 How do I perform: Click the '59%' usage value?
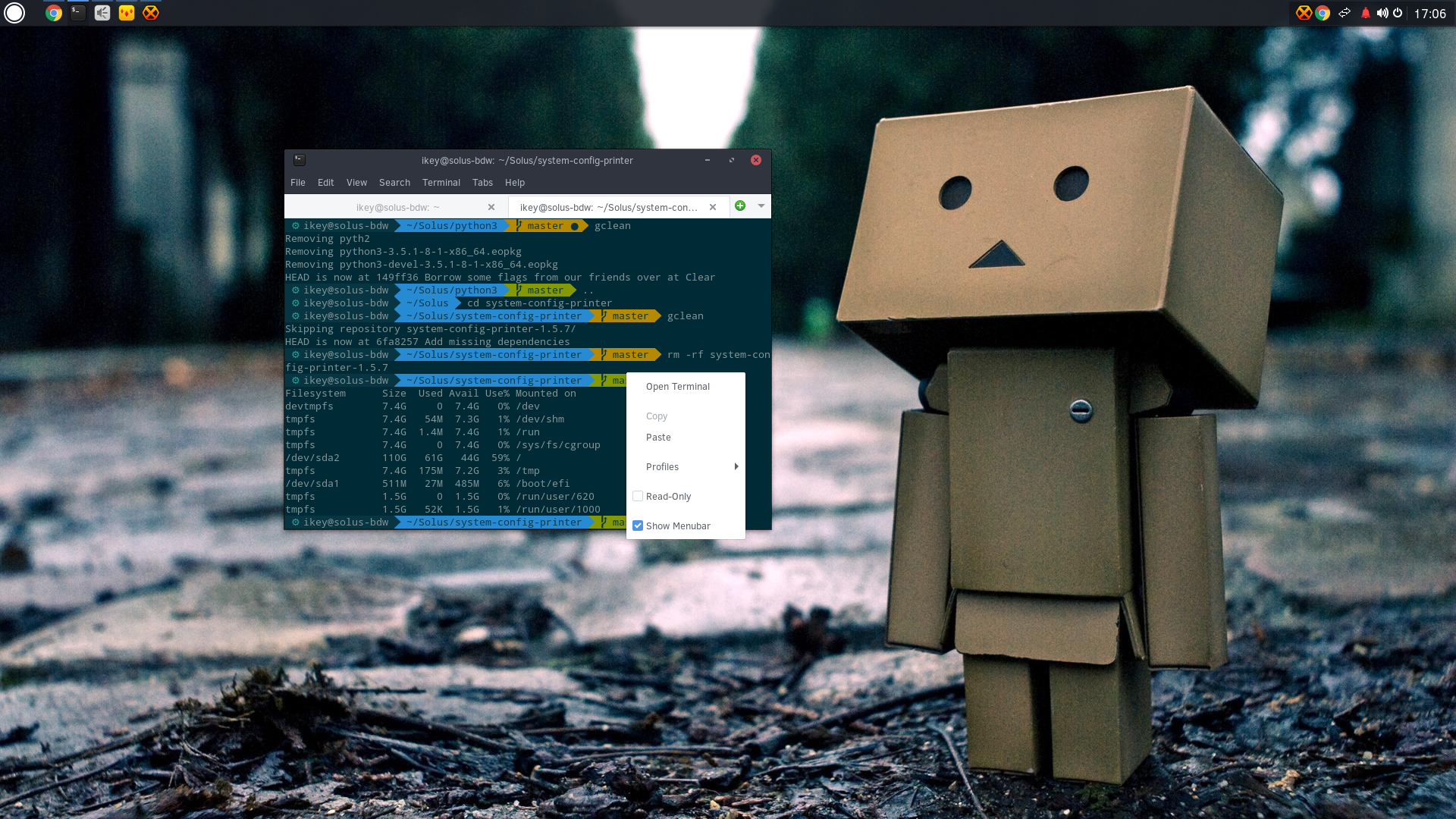point(500,458)
